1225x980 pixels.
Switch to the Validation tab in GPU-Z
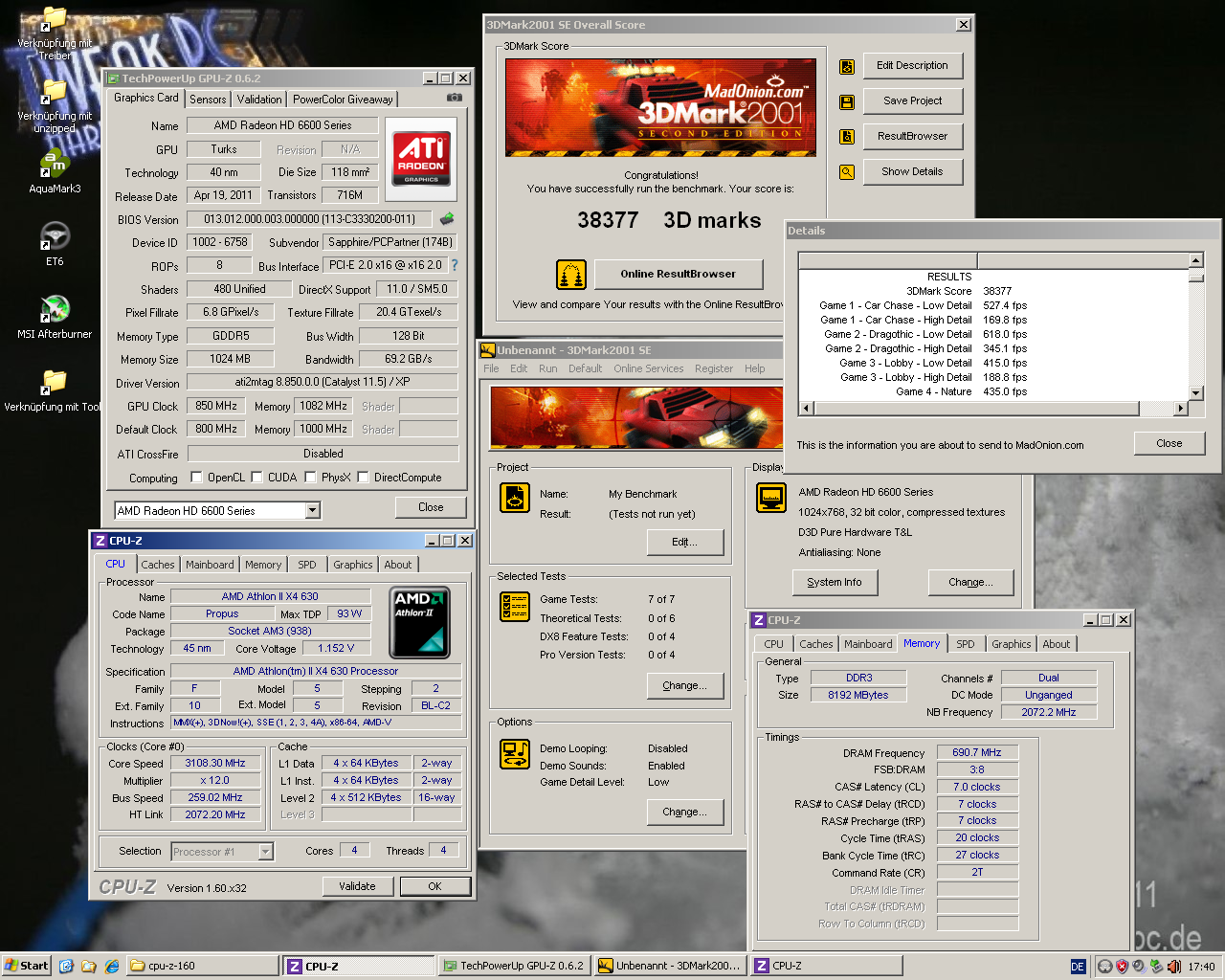click(259, 99)
